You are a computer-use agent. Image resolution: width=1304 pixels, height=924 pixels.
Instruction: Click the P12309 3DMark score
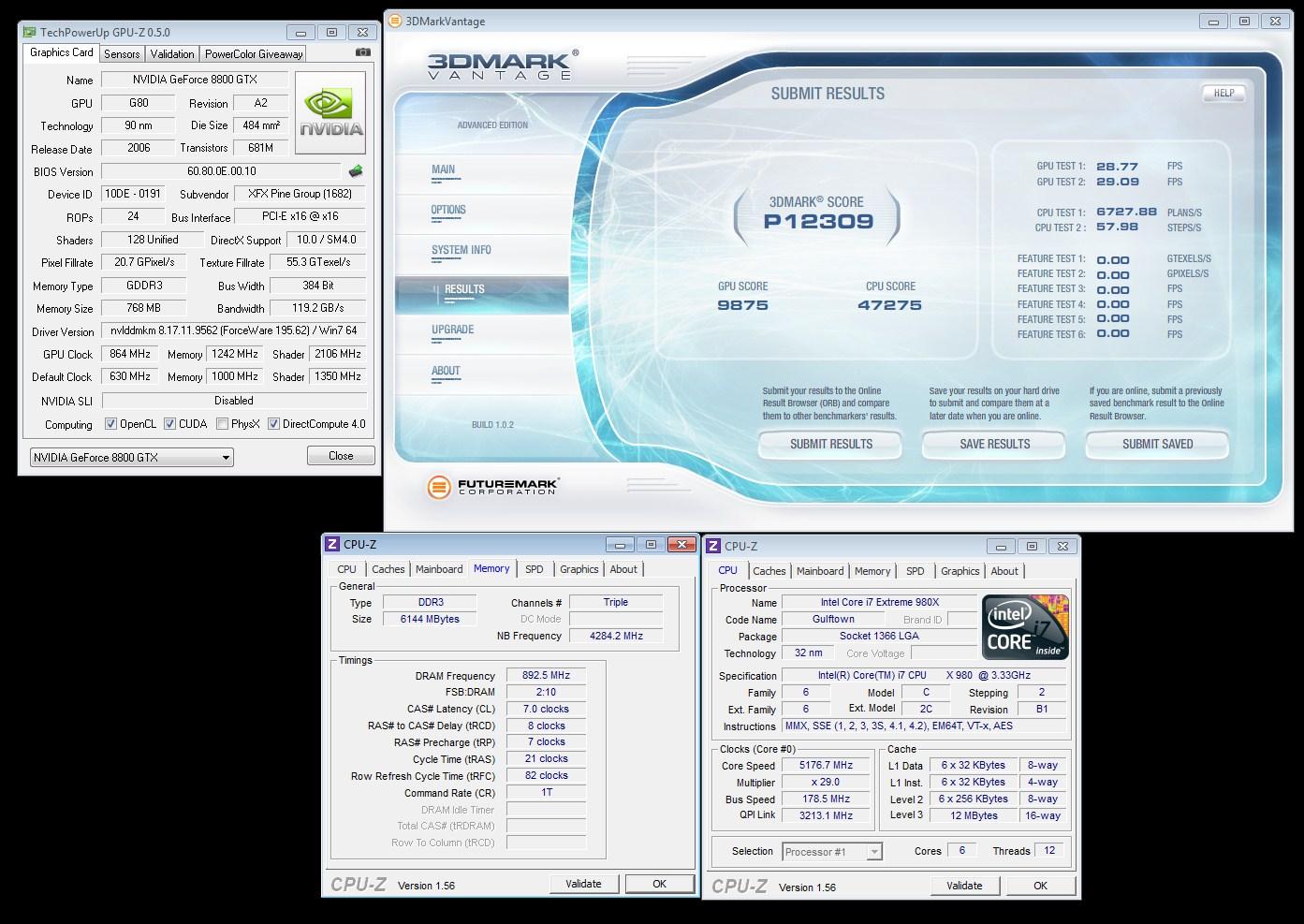tap(818, 222)
